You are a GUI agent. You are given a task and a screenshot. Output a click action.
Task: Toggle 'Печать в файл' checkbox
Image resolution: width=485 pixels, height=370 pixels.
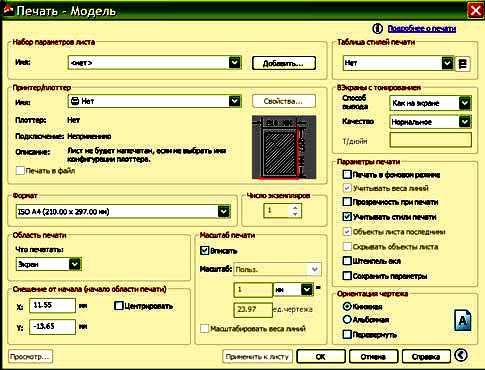pyautogui.click(x=20, y=171)
